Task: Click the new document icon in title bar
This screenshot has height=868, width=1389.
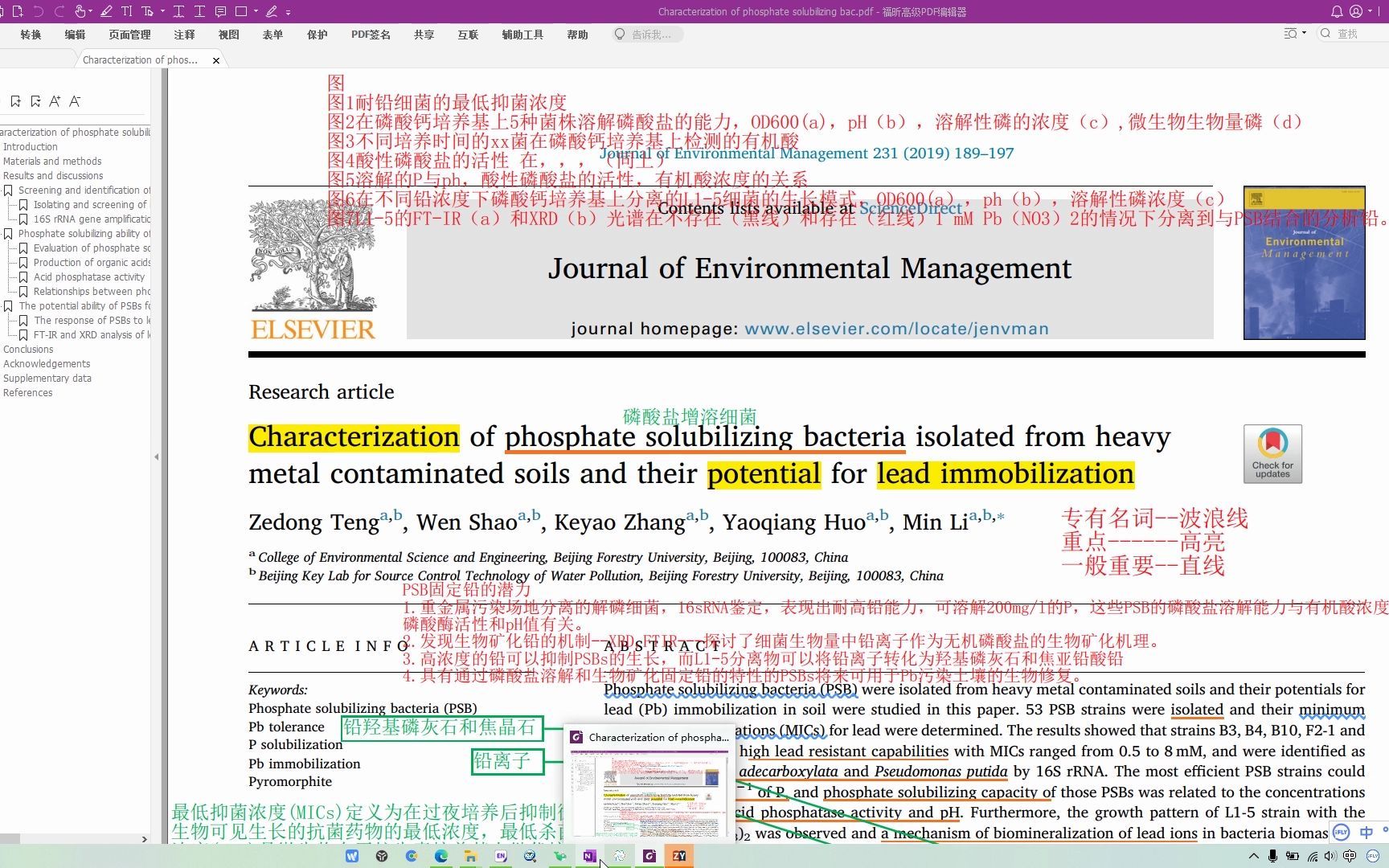Action: click(18, 11)
